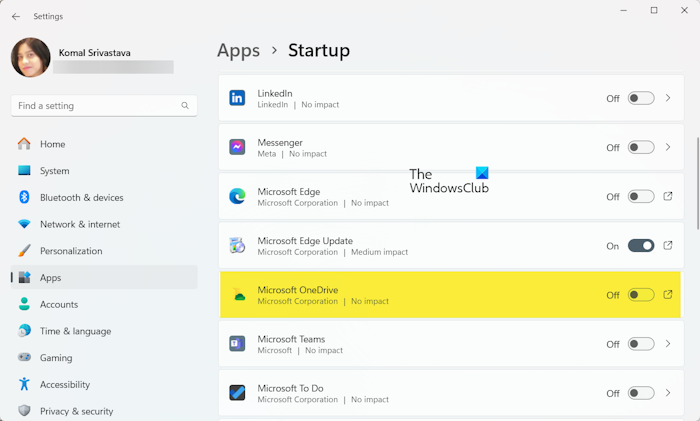Screen dimensions: 700x421
Task: Turn off Microsoft Edge Update startup
Action: coord(641,246)
